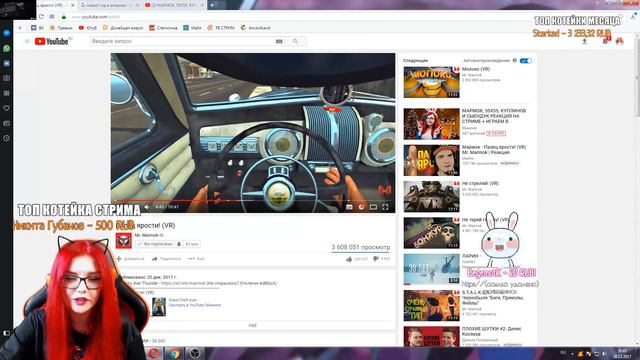Click the taskbar clock
The width and height of the screenshot is (640, 360).
pyautogui.click(x=623, y=353)
